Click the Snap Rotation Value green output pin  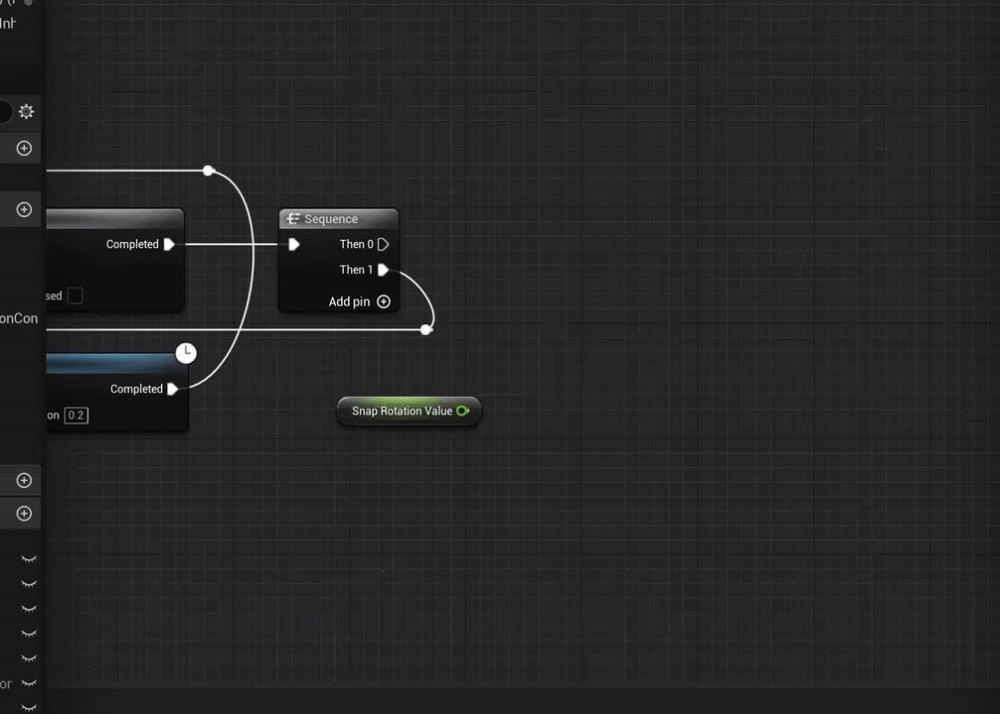coord(463,411)
